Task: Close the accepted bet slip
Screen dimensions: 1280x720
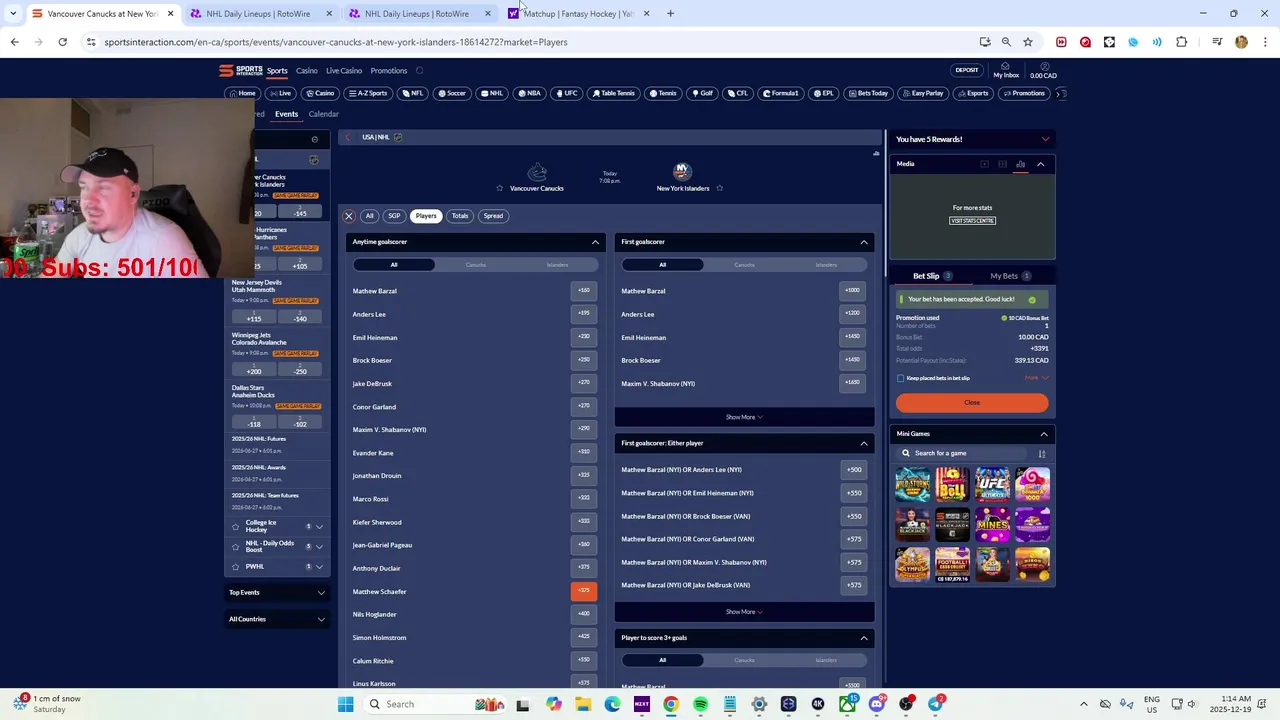Action: point(972,403)
